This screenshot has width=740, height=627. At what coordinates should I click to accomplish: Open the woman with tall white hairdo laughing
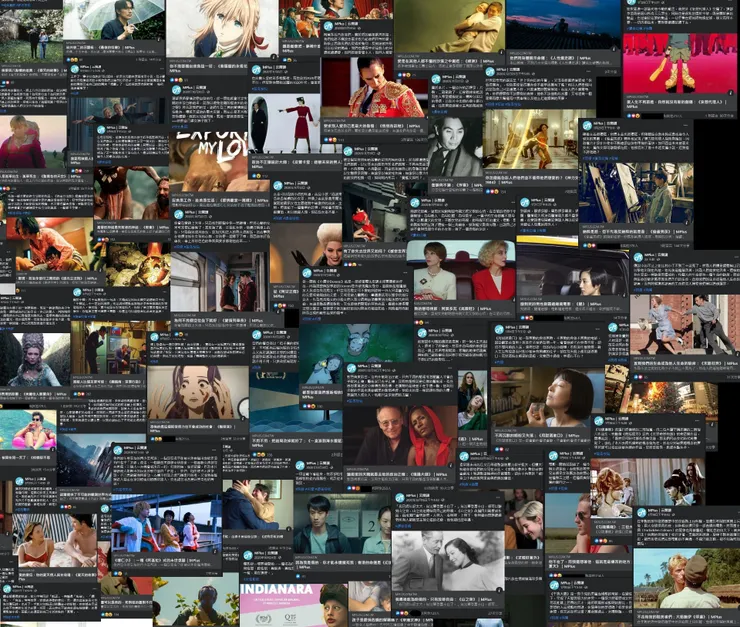306,253
